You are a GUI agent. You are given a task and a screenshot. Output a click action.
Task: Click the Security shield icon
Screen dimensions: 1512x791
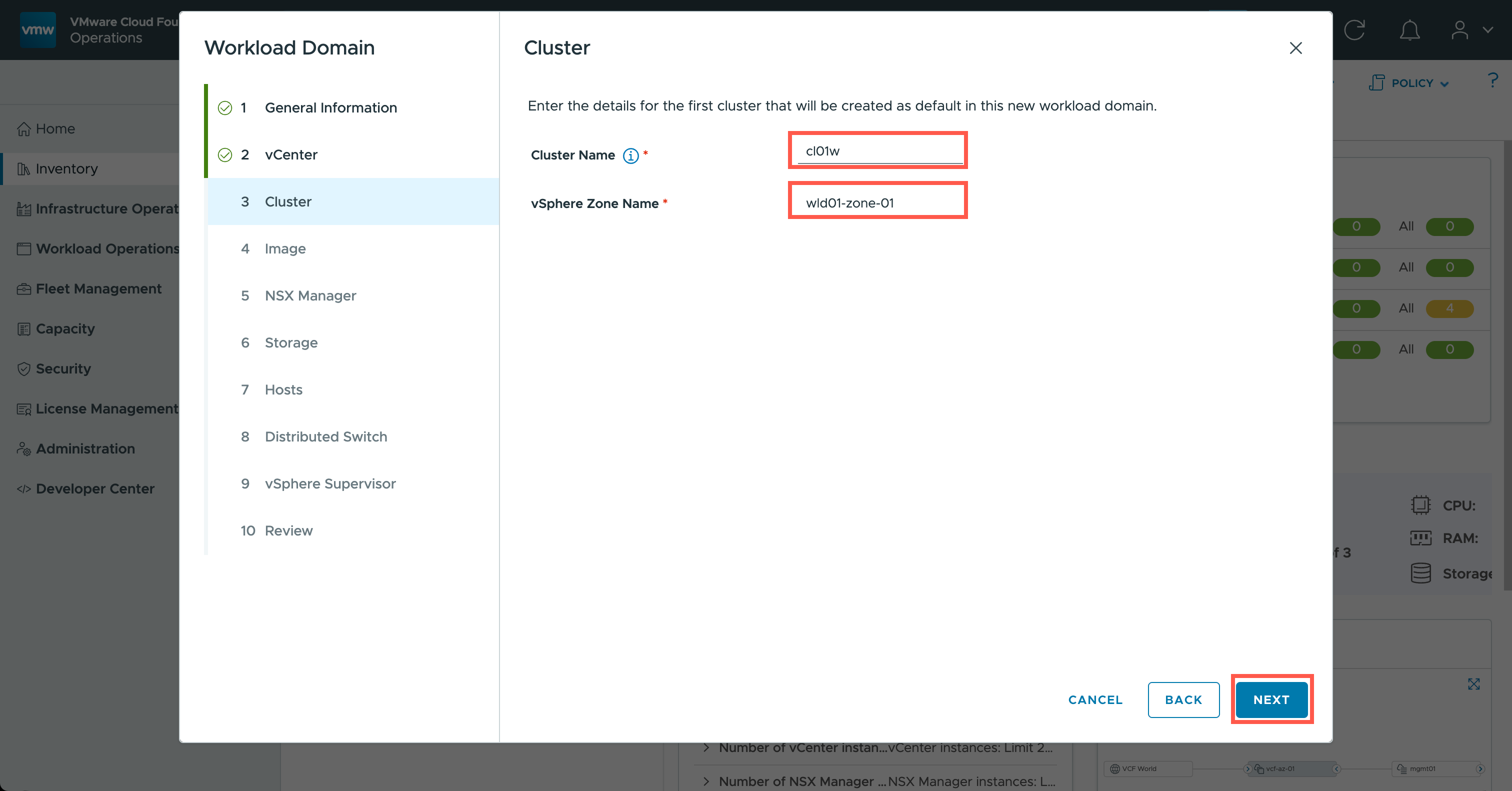[23, 368]
